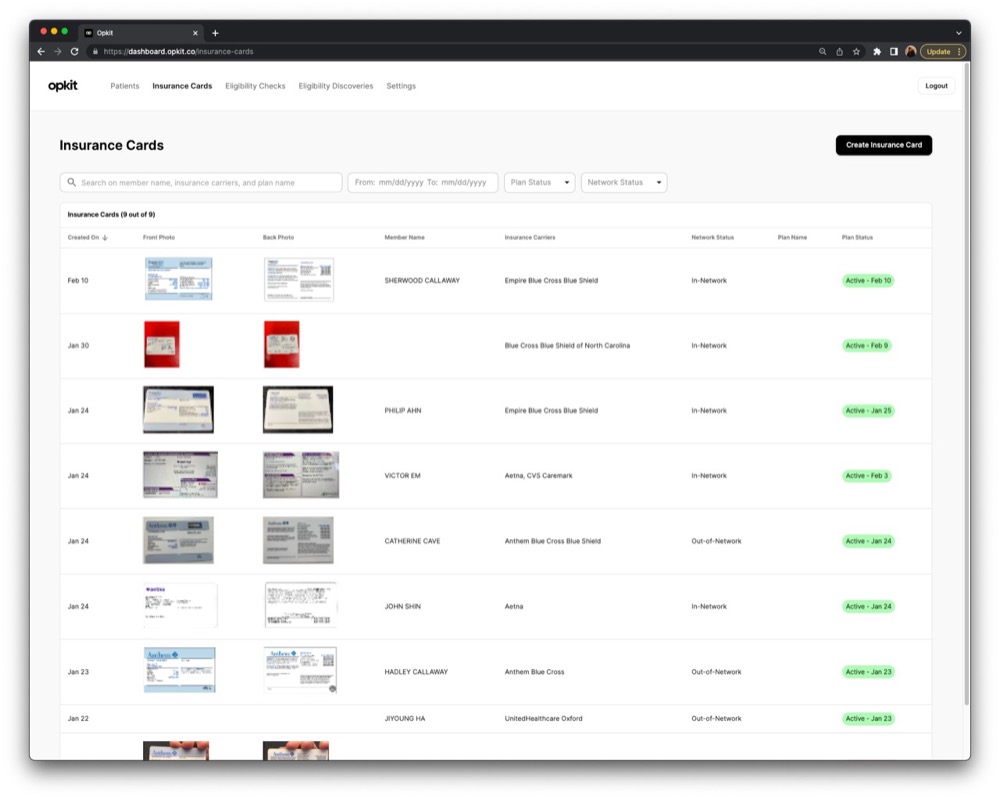Open the Plan Status dropdown
The height and width of the screenshot is (799, 1000).
tap(540, 182)
